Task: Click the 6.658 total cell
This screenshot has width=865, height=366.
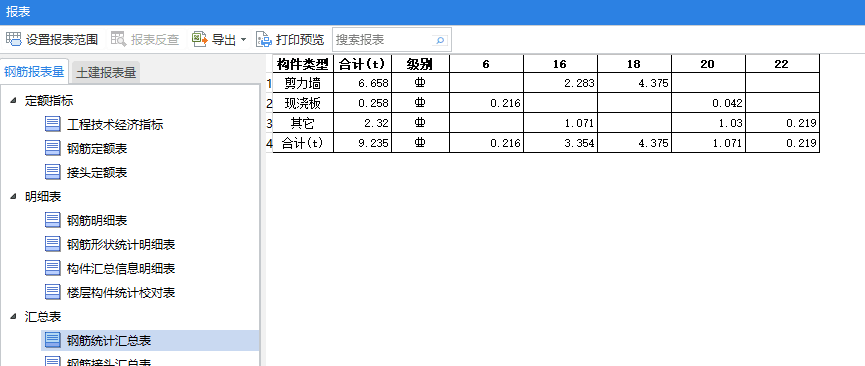Action: (362, 83)
